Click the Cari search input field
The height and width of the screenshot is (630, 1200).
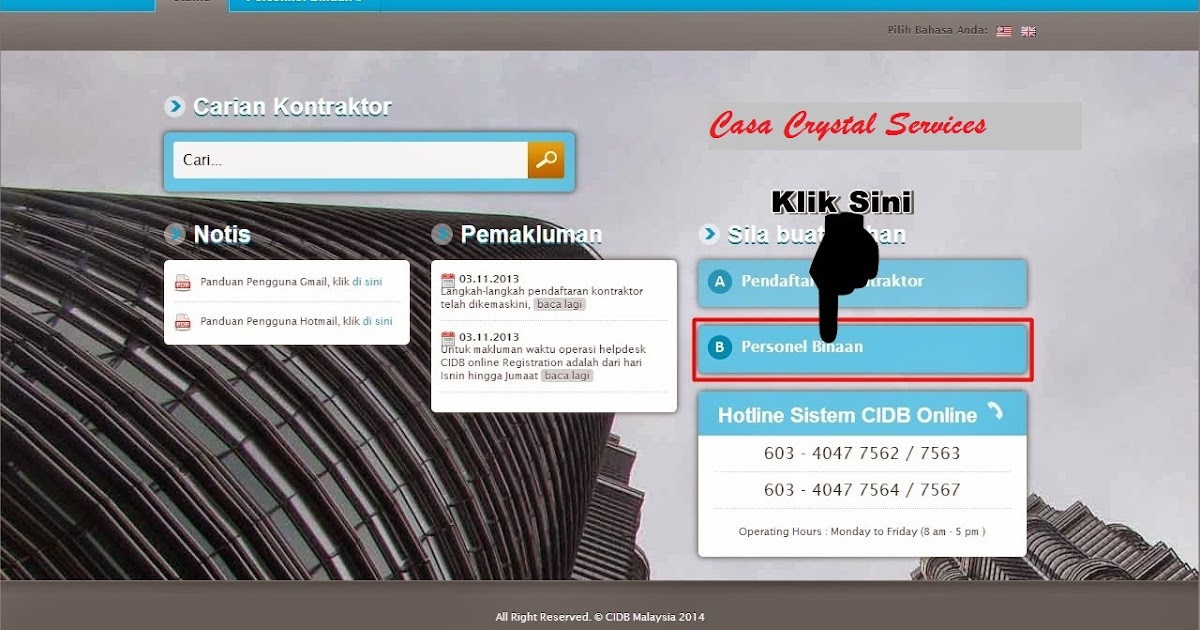tap(350, 160)
